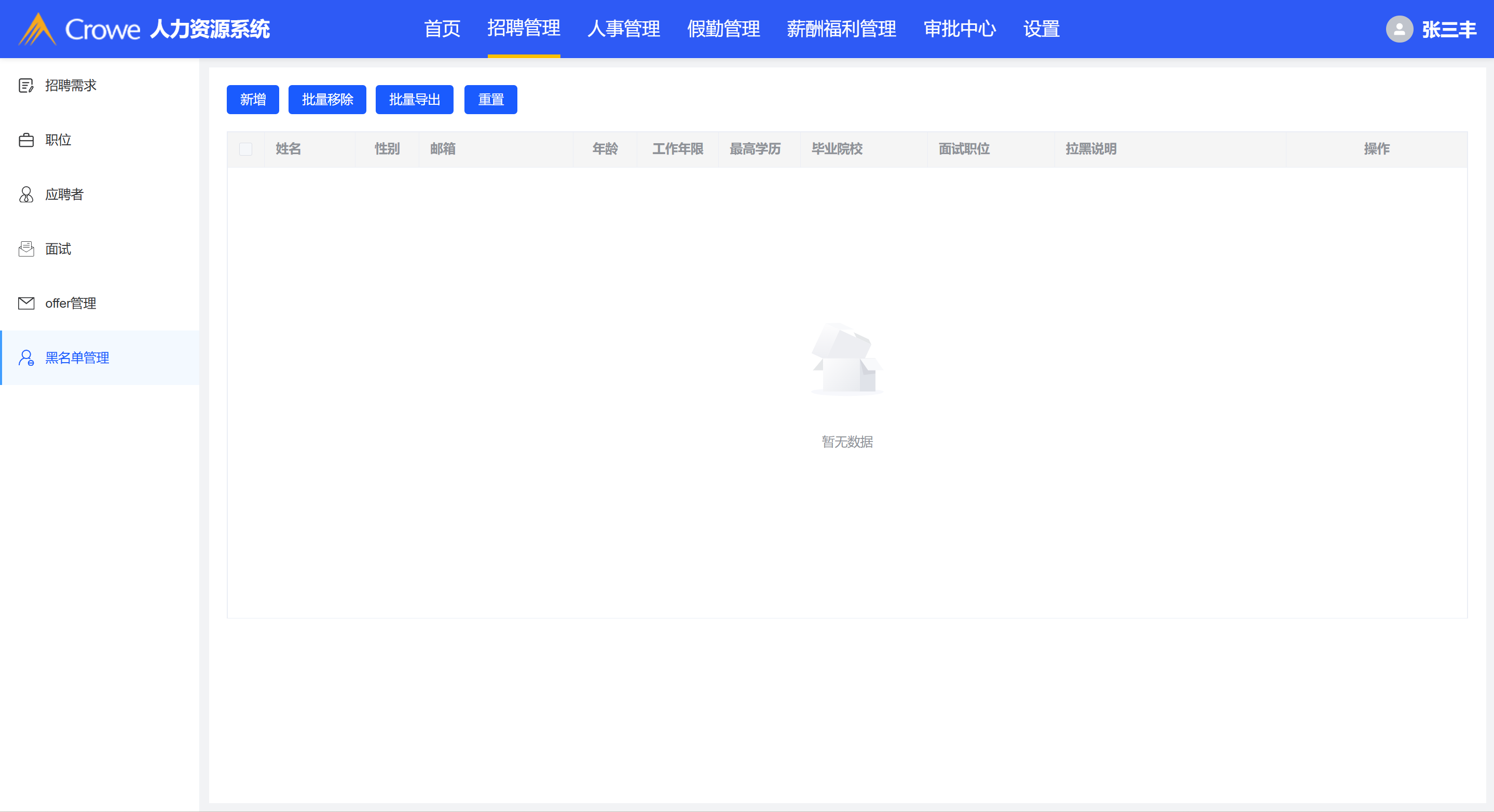Click the 批量移除 button
The image size is (1494, 812).
pos(327,100)
